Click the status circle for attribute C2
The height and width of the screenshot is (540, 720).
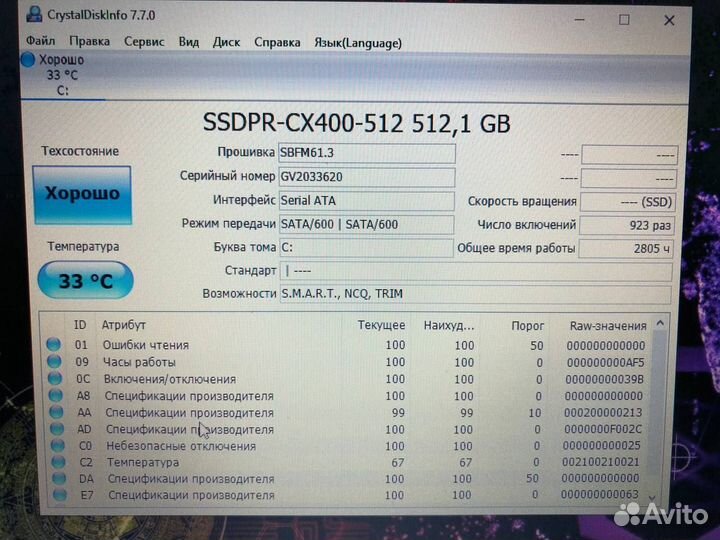pos(58,461)
